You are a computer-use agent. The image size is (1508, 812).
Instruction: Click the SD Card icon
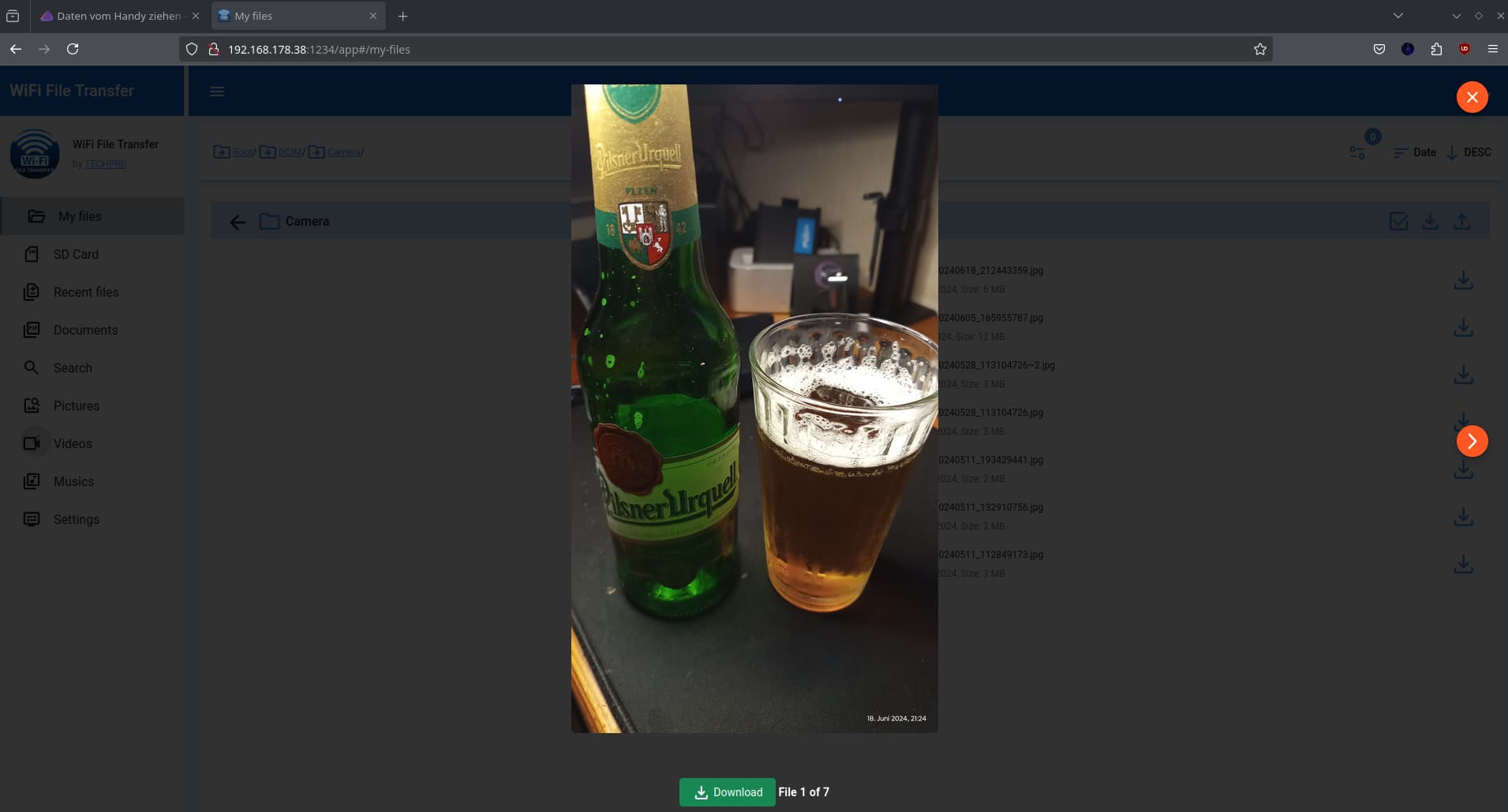(x=32, y=254)
